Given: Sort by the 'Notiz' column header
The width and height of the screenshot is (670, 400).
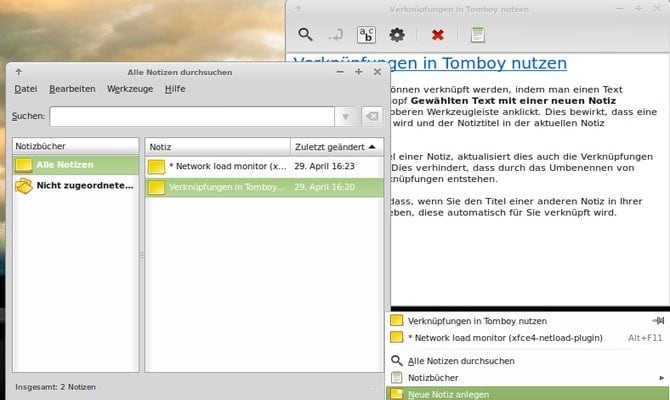Looking at the screenshot, I should coord(217,147).
